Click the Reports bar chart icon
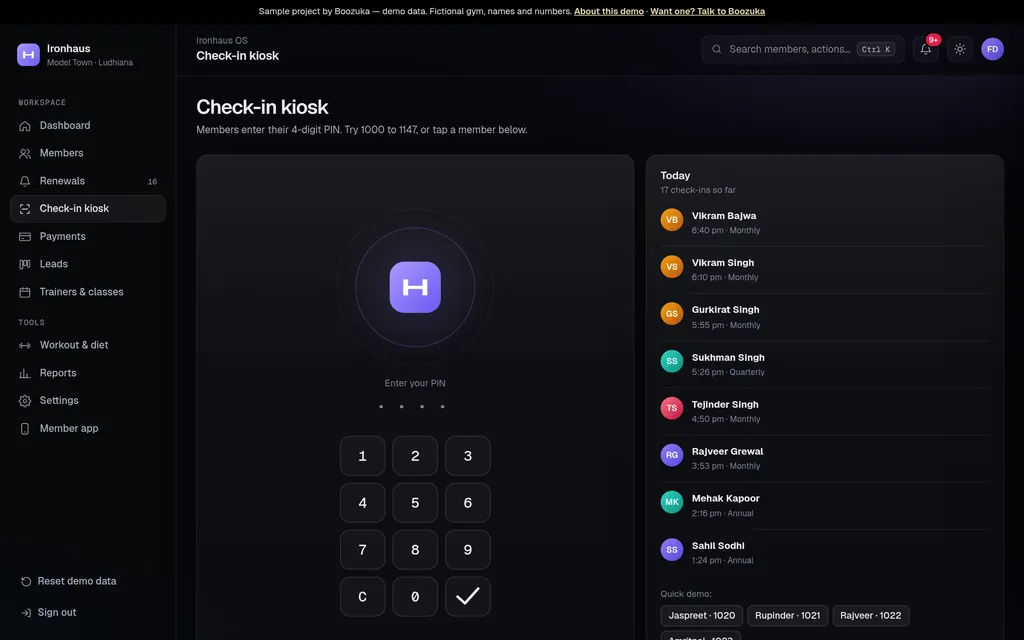The width and height of the screenshot is (1024, 640). coord(25,374)
